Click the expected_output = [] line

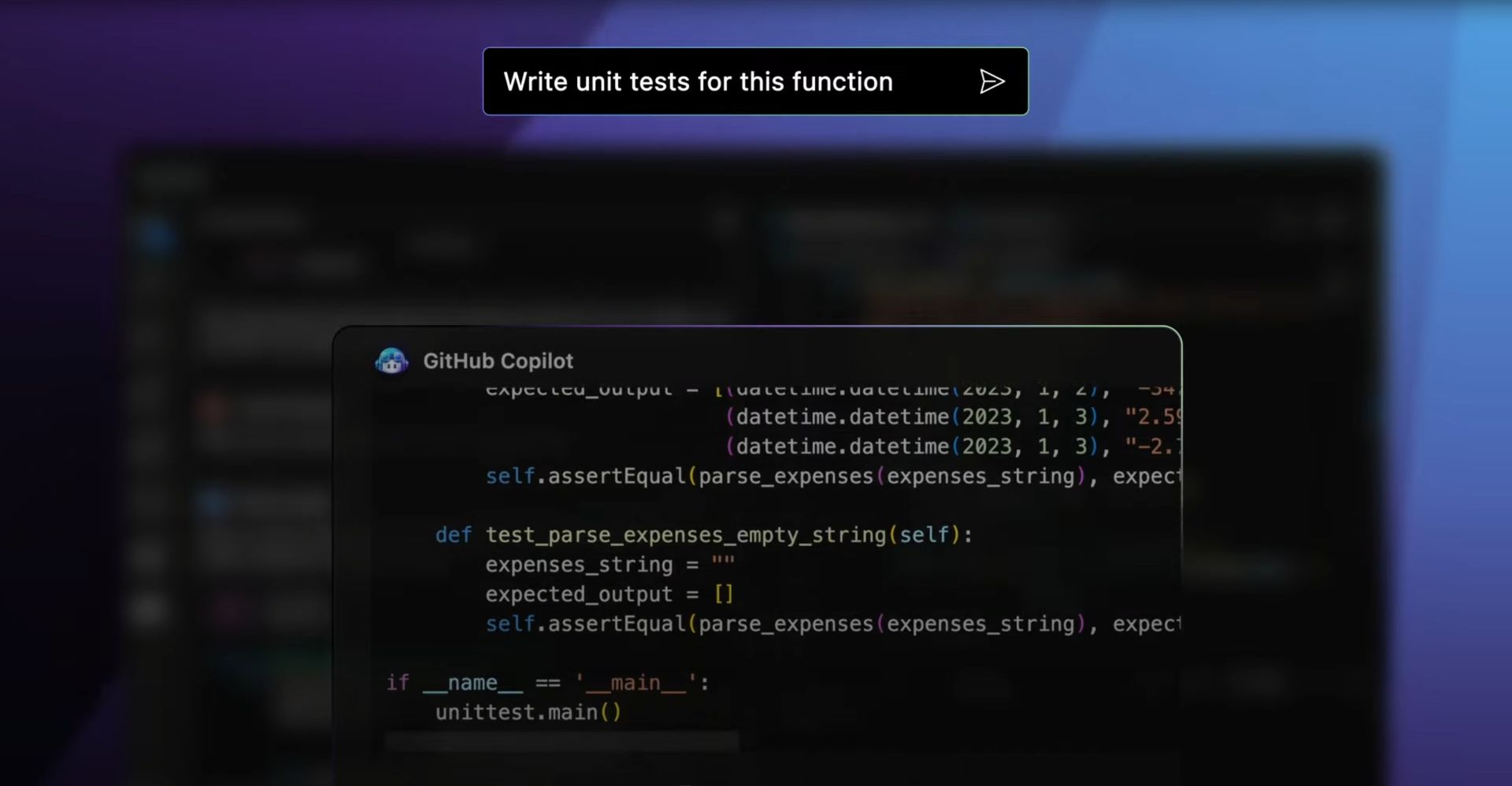tap(608, 594)
